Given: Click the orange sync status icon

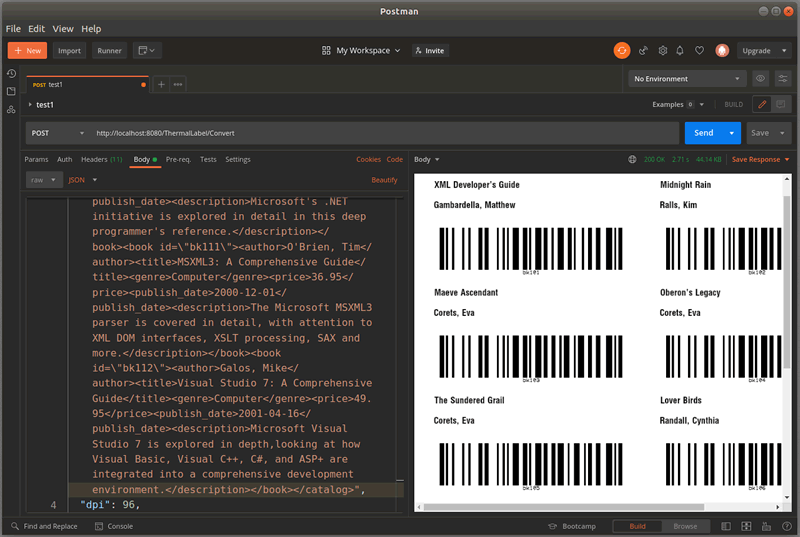Looking at the screenshot, I should (622, 50).
